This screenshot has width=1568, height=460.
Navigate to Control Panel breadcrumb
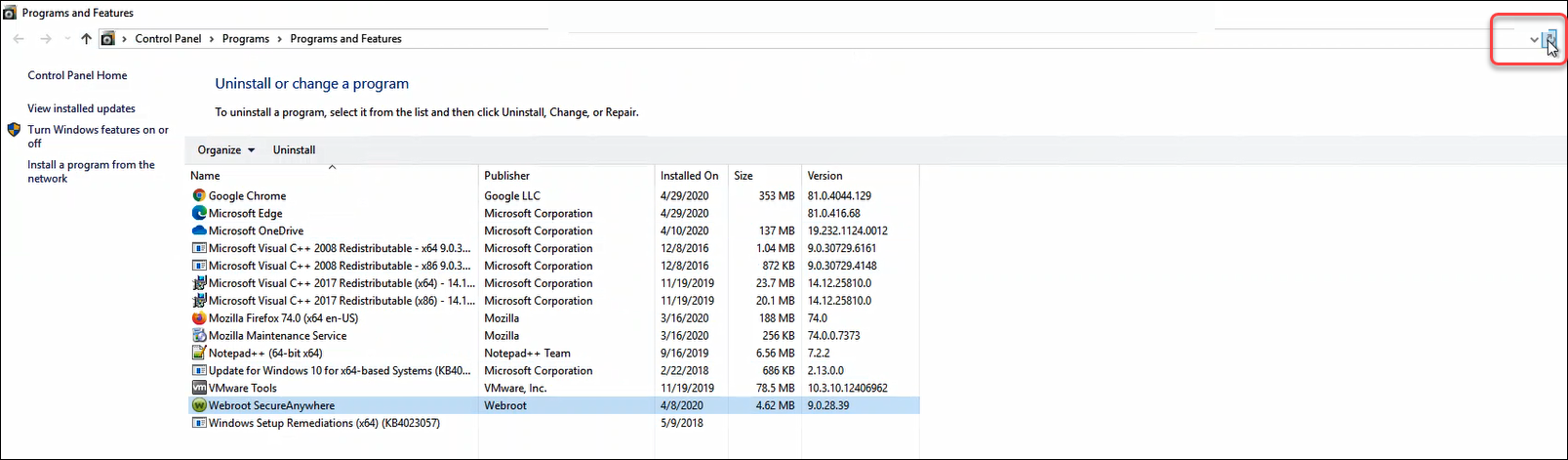pos(168,39)
